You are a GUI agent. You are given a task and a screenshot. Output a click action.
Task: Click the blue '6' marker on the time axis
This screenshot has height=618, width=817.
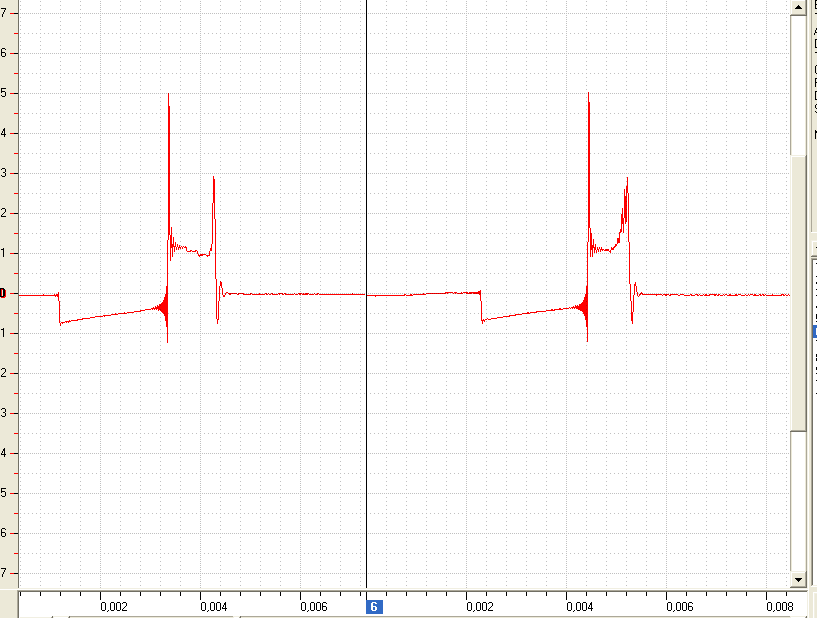coord(374,607)
